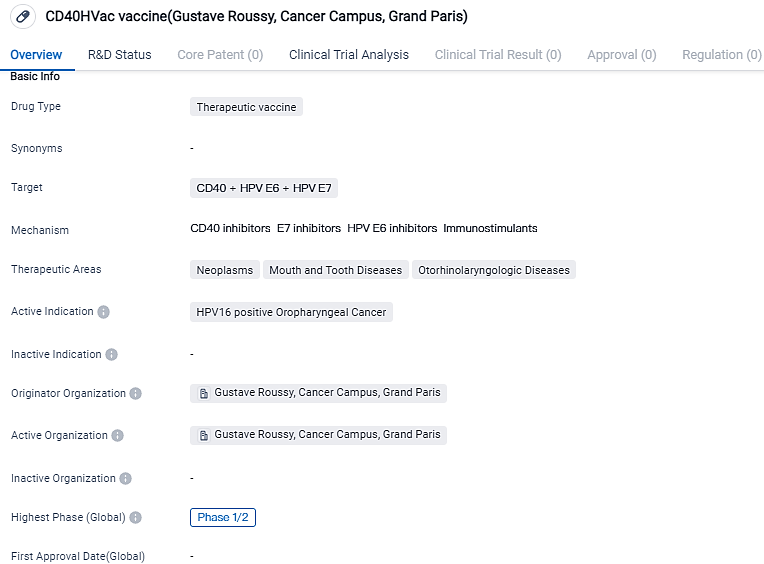Click document icon in Originator Organization tag

tap(204, 394)
